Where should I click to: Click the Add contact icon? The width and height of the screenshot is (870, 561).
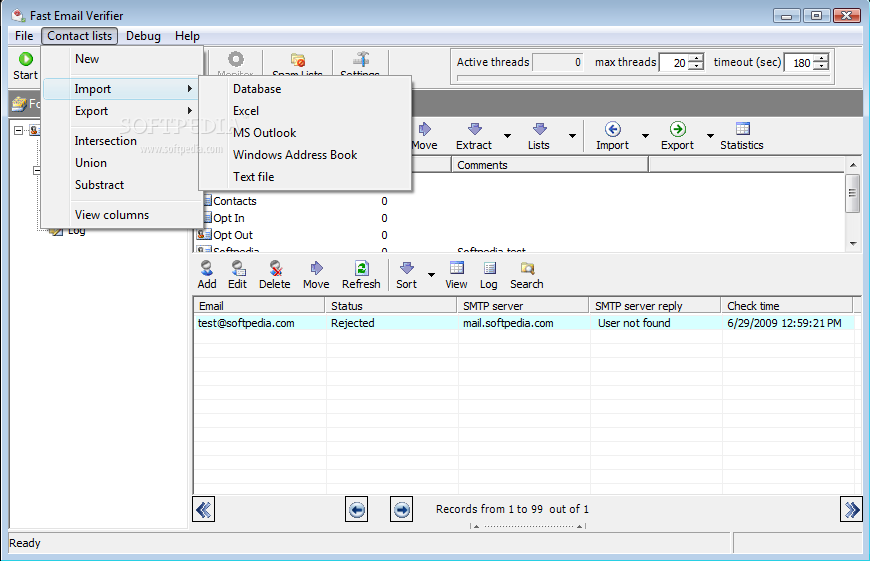tap(206, 269)
